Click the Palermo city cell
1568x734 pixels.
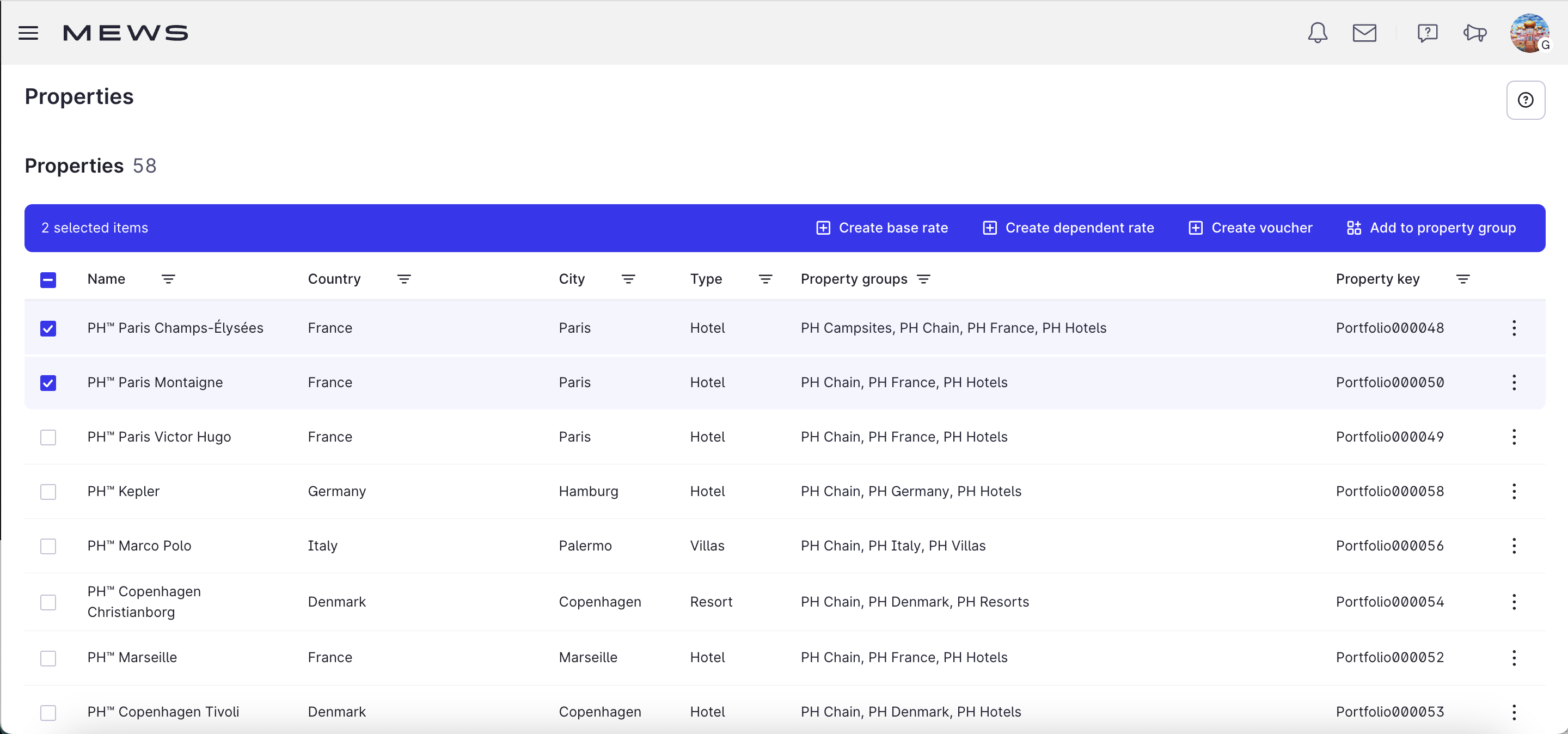[x=585, y=546]
